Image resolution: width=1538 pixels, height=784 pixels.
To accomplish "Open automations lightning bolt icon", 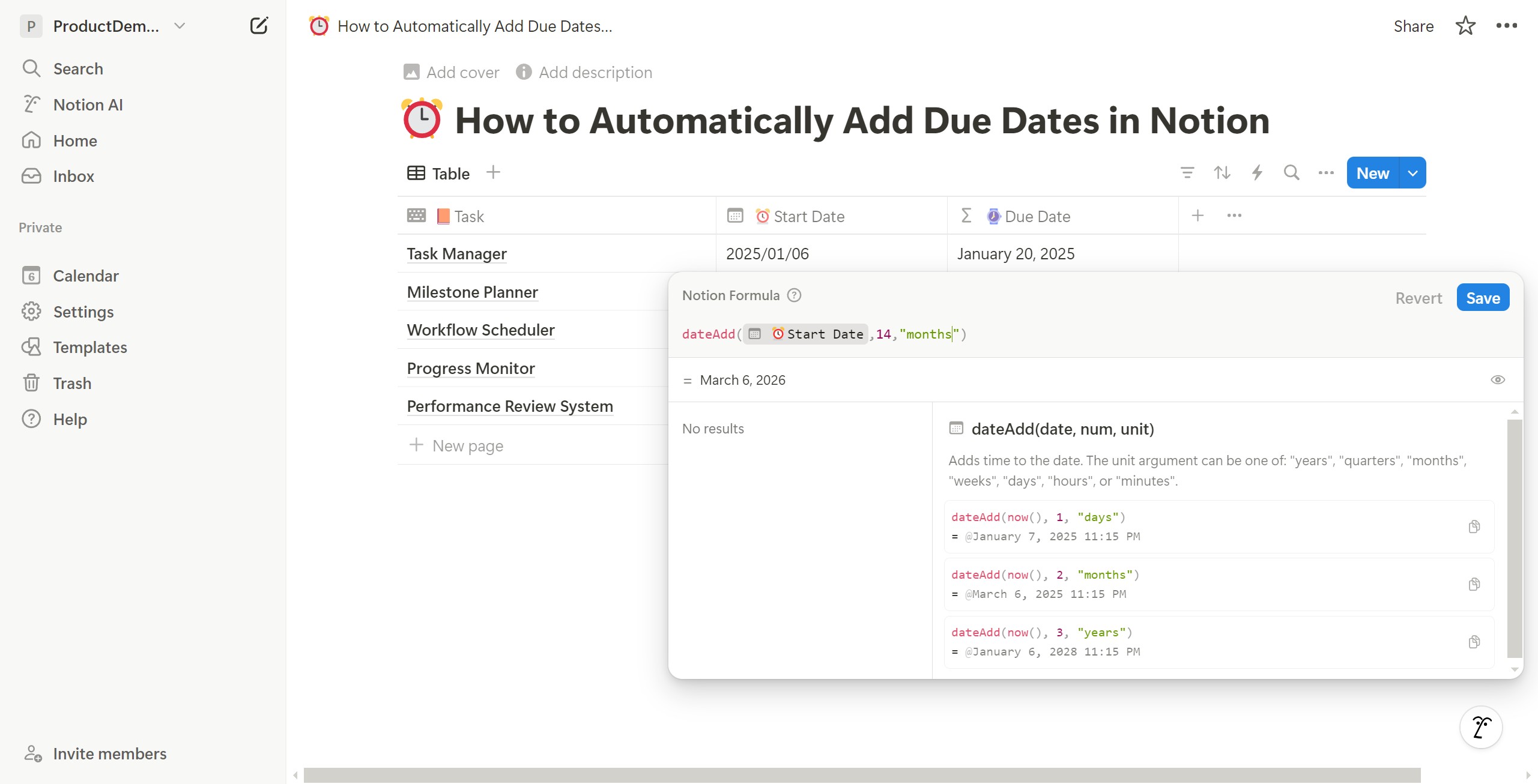I will (1256, 173).
